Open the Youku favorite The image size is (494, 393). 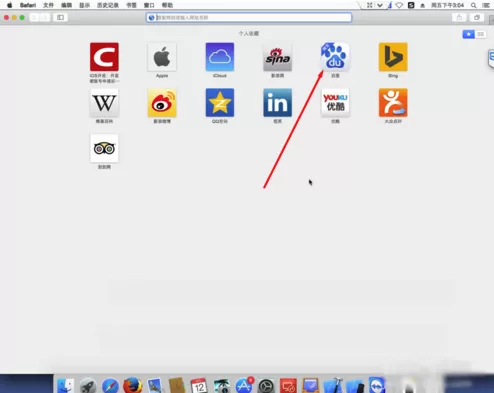tap(335, 103)
